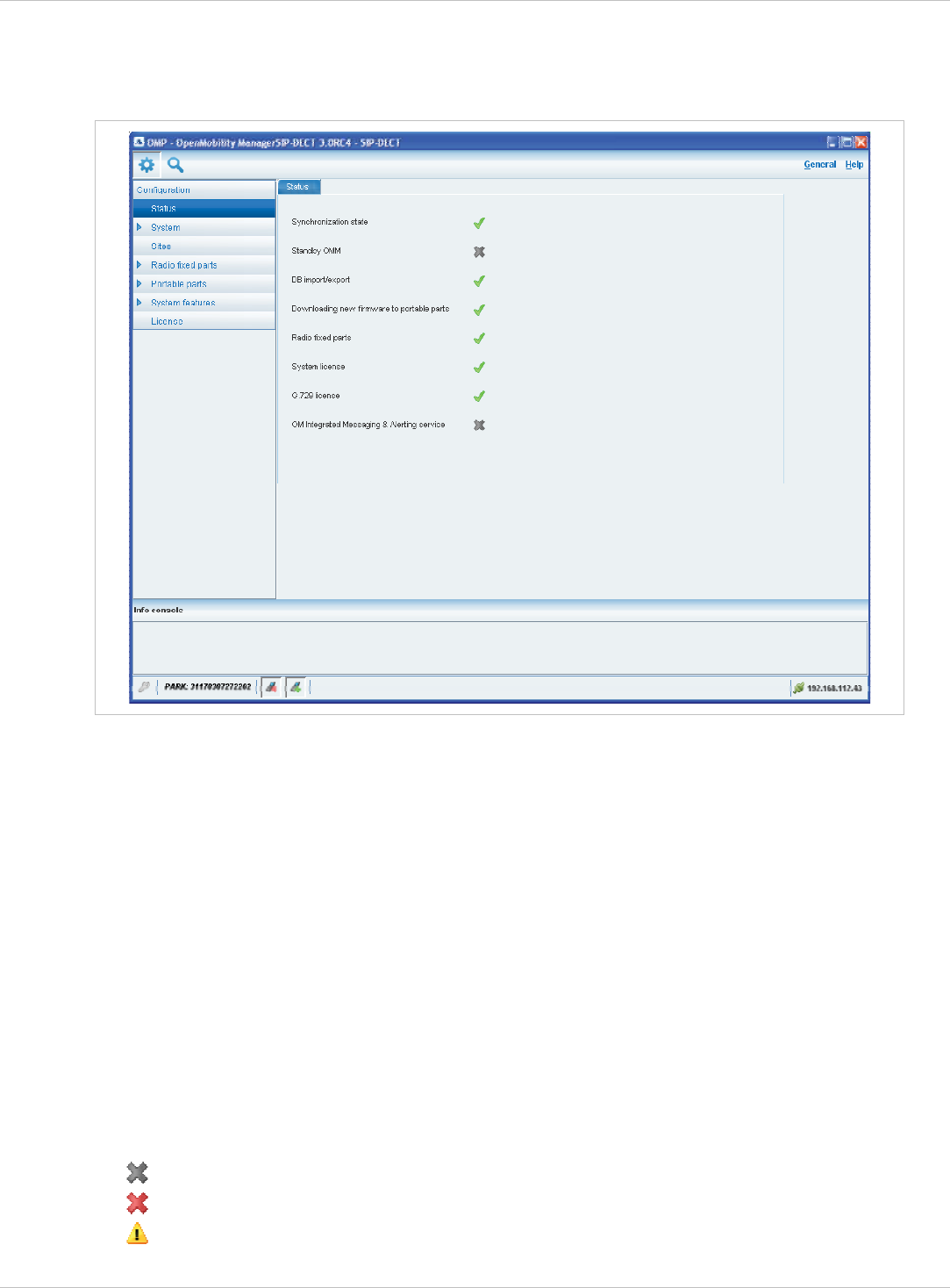Click the yellow warning triangle legend icon
This screenshot has height=1288, width=950.
click(x=137, y=1234)
